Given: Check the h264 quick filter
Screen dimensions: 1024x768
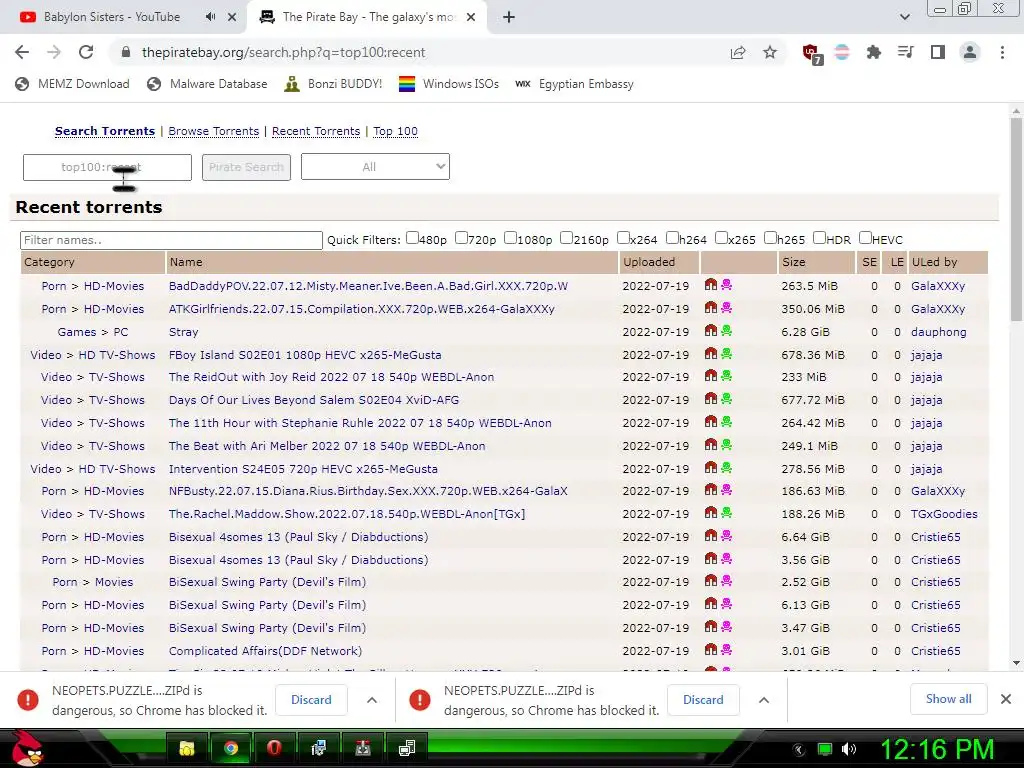Looking at the screenshot, I should (672, 238).
